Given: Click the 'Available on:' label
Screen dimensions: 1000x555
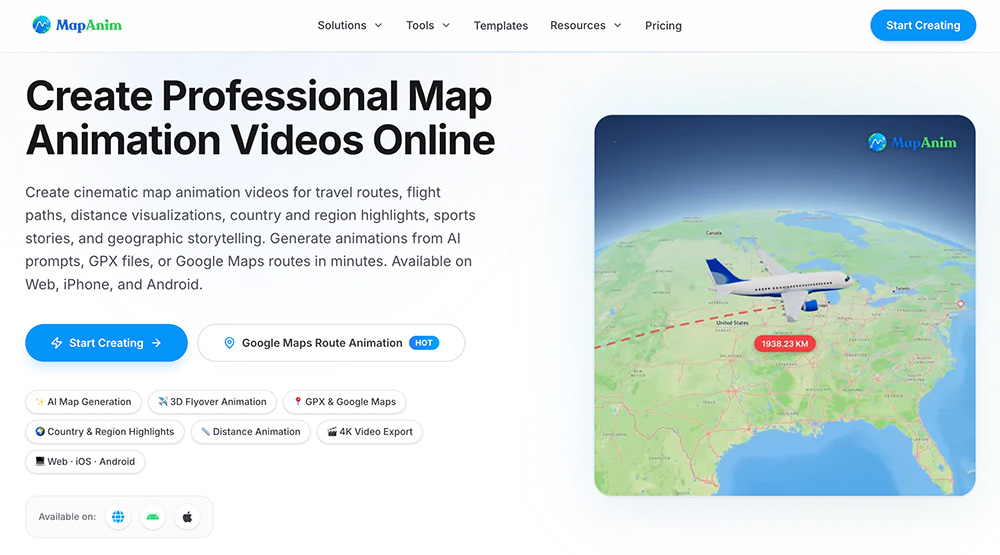Looking at the screenshot, I should point(67,517).
